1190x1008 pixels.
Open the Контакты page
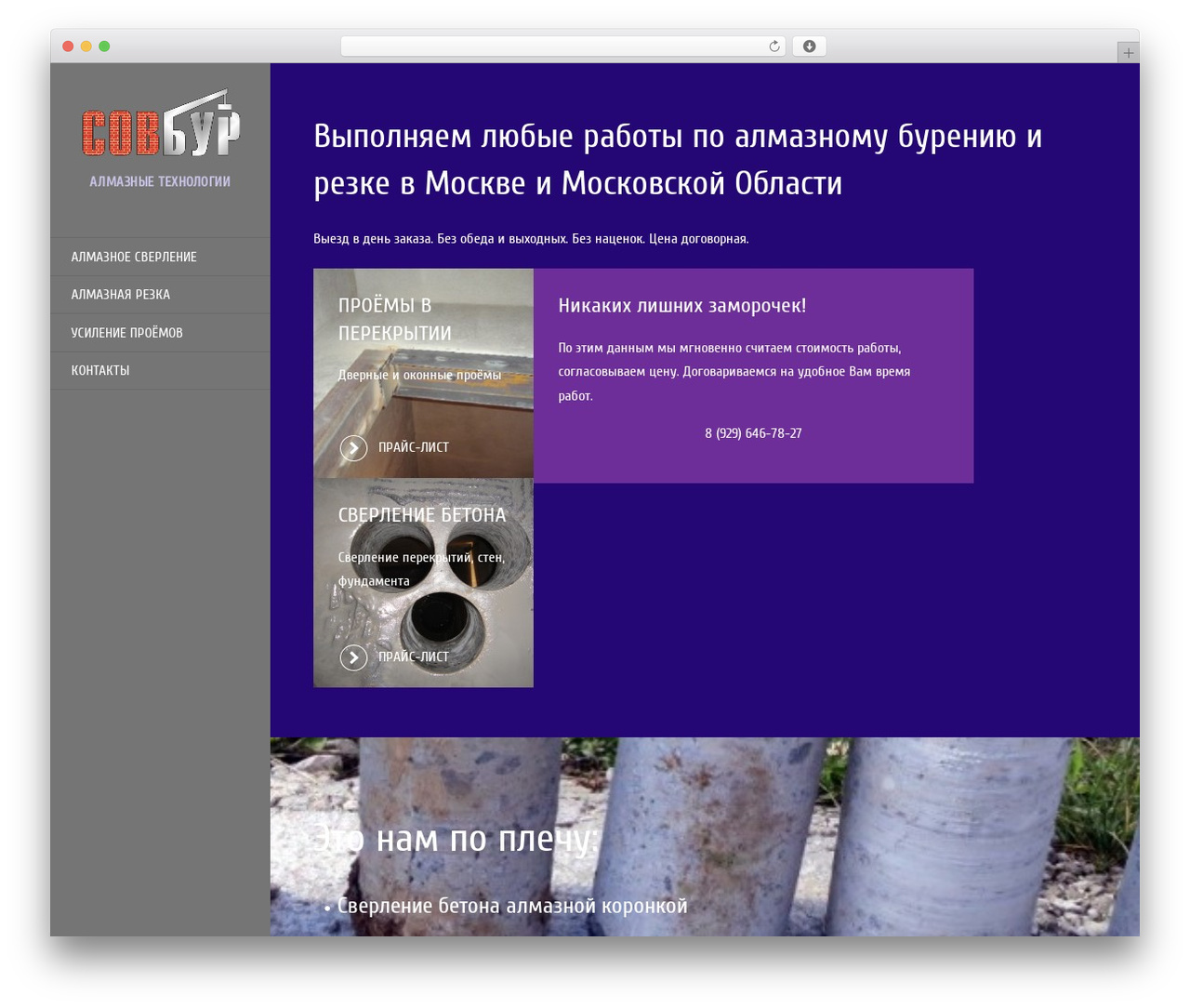[160, 370]
